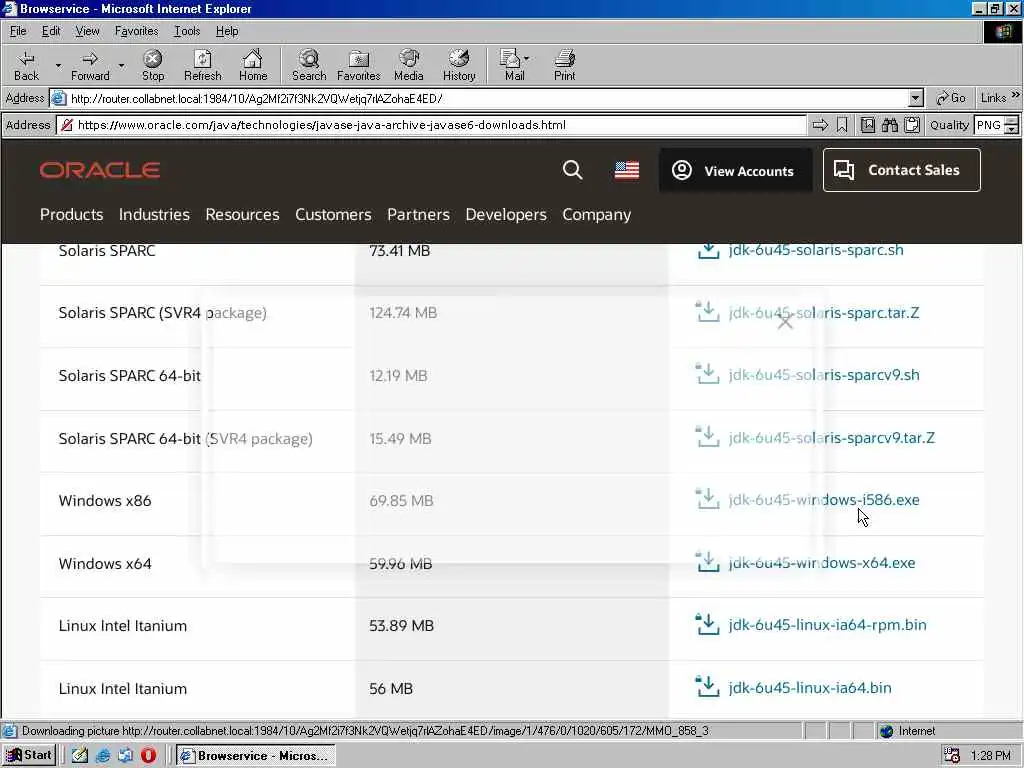
Task: Click the Oracle Resources nav item
Action: click(x=242, y=214)
